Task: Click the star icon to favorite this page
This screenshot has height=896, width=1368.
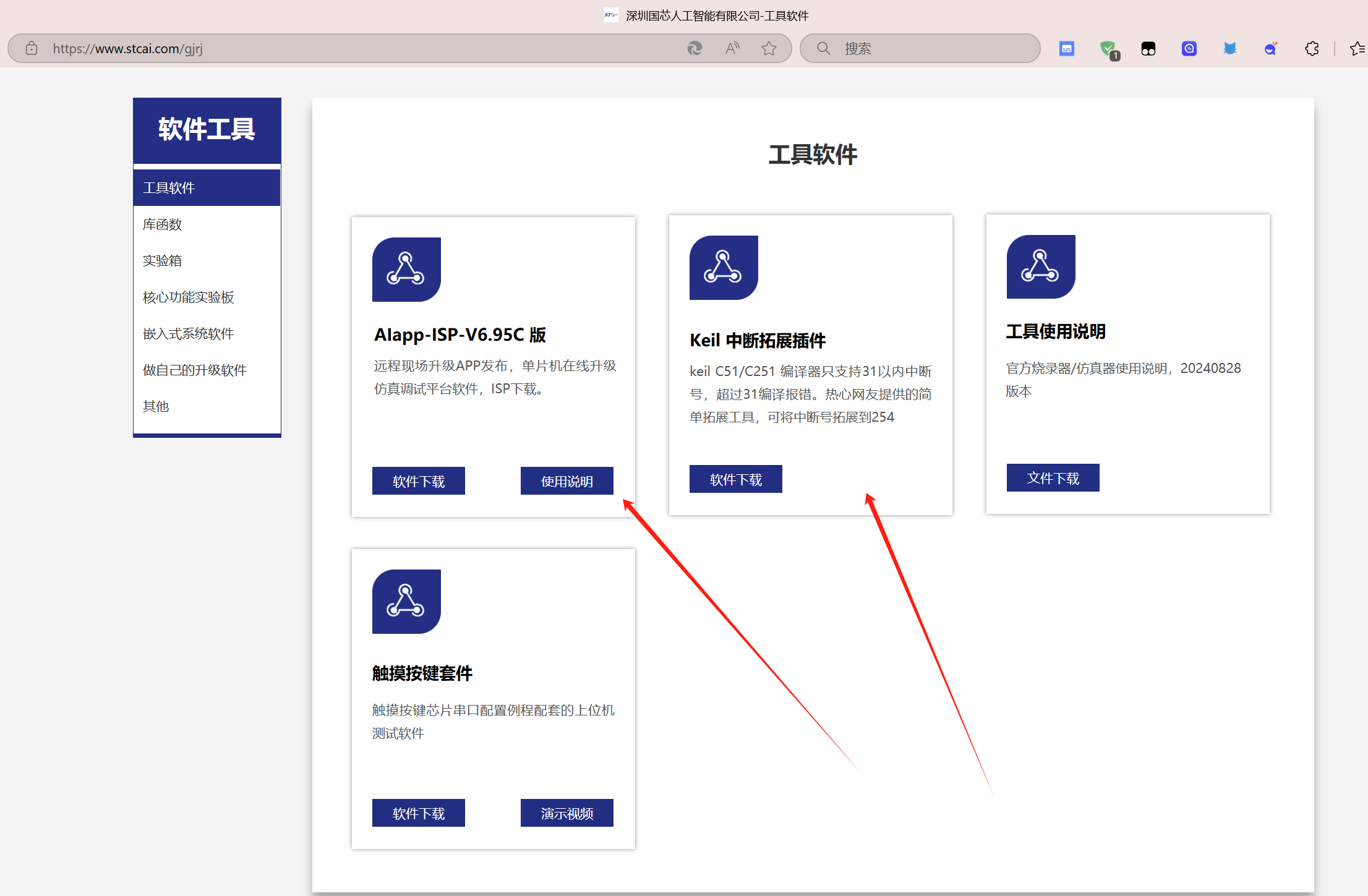Action: click(769, 48)
